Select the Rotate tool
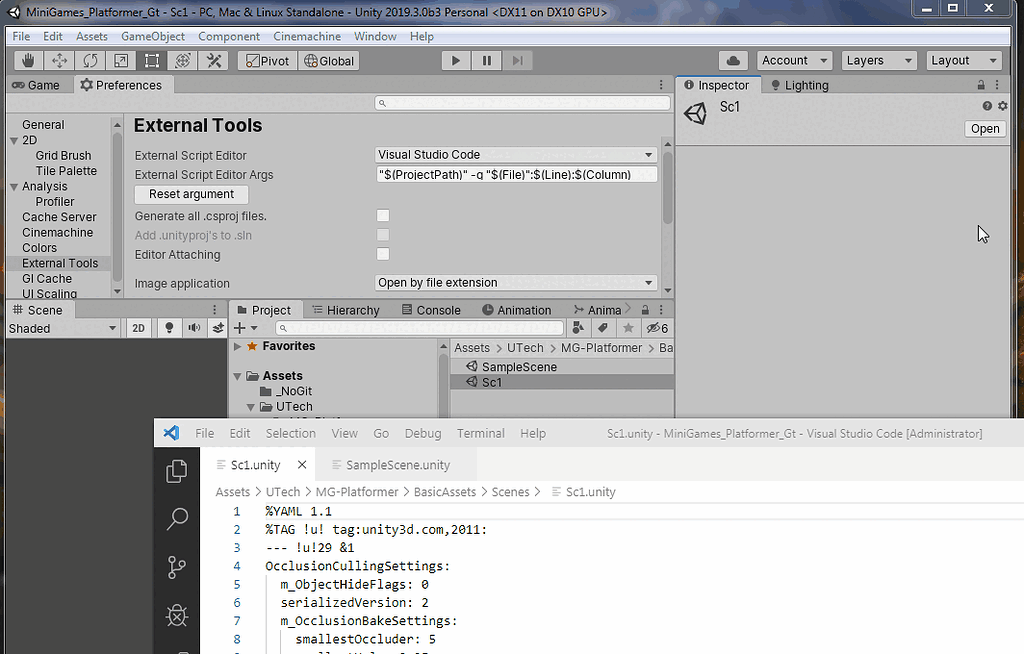 tap(90, 60)
